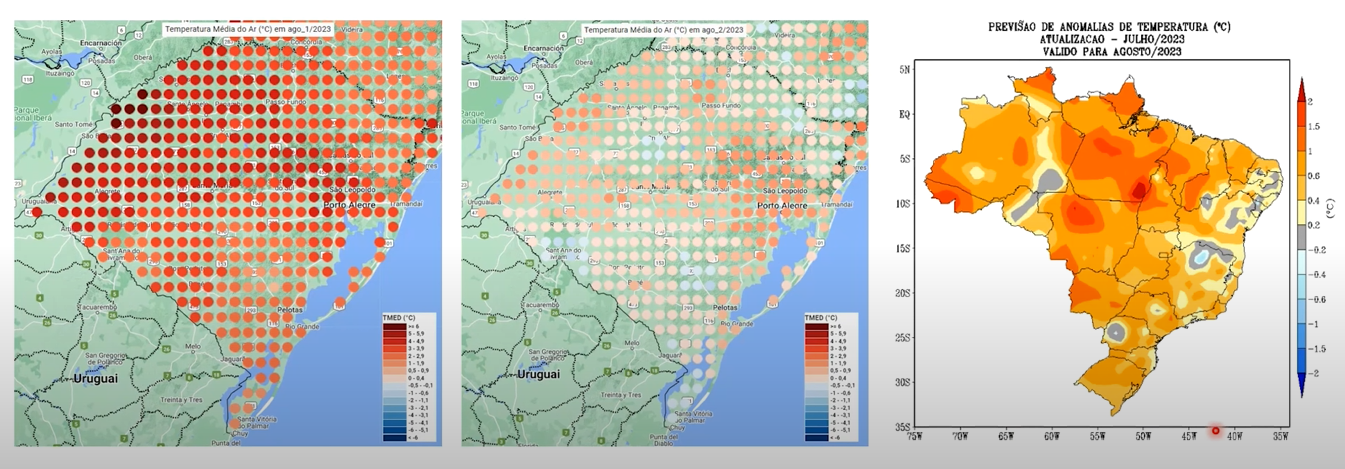The image size is (1345, 469).
Task: Click Melo on the middle map
Action: 630,343
